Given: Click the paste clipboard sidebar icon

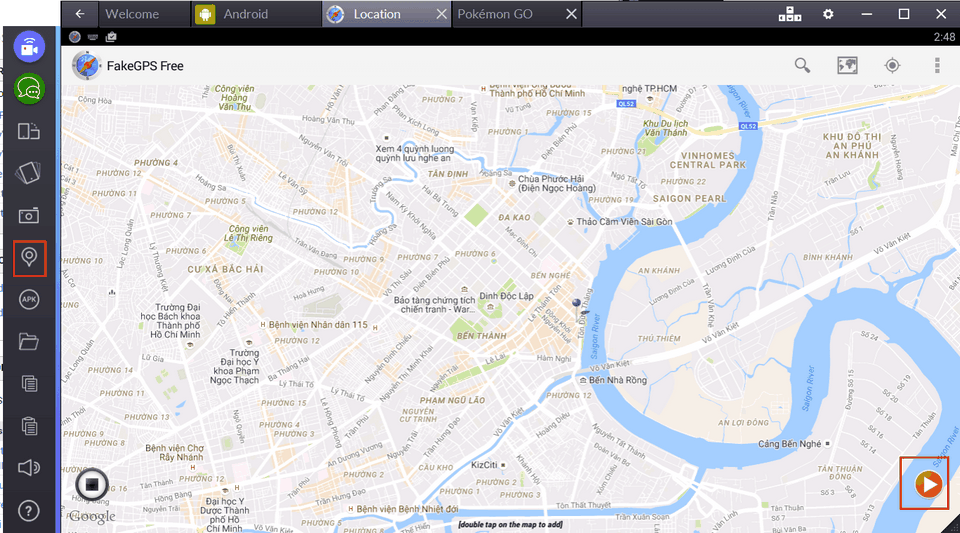Looking at the screenshot, I should coord(29,425).
